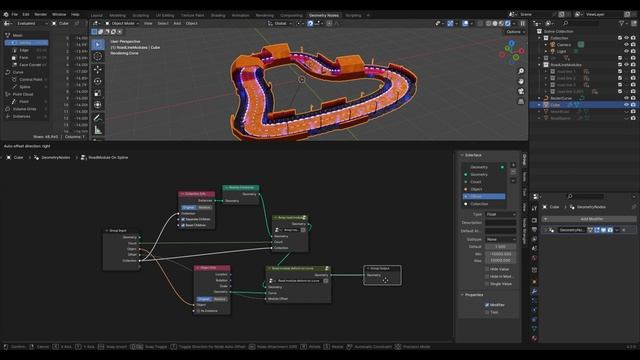Toggle viewport overlays icon
The image size is (640, 360).
pos(465,23)
